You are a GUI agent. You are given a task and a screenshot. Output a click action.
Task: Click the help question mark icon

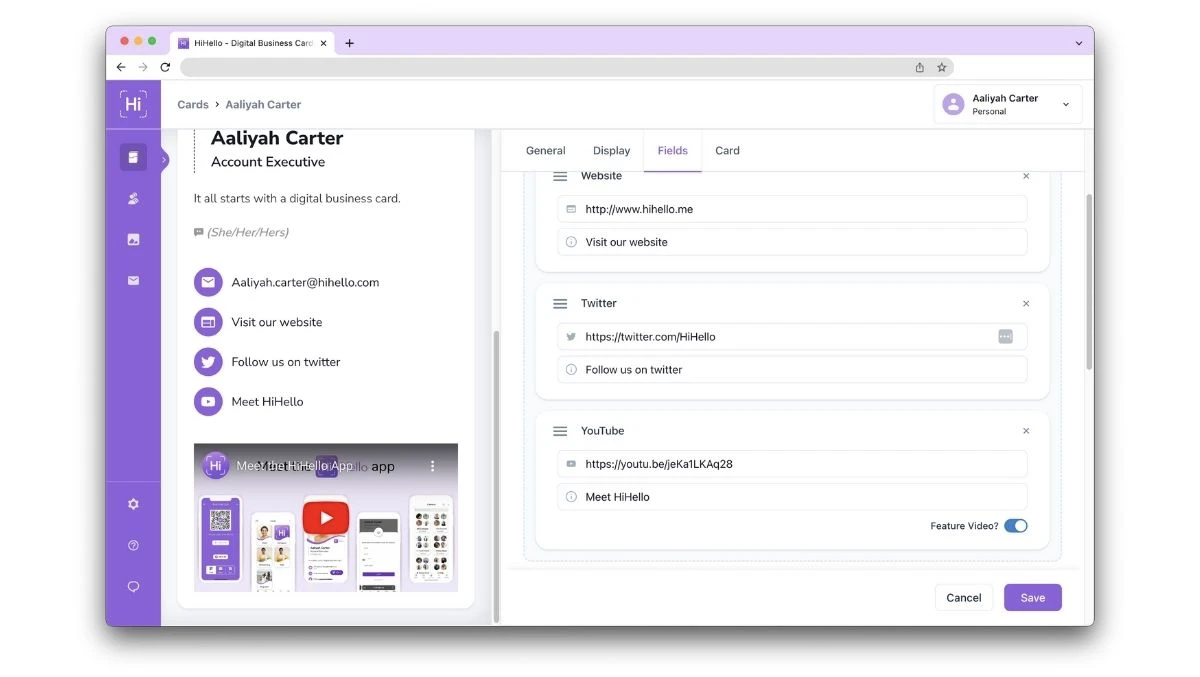pos(133,545)
